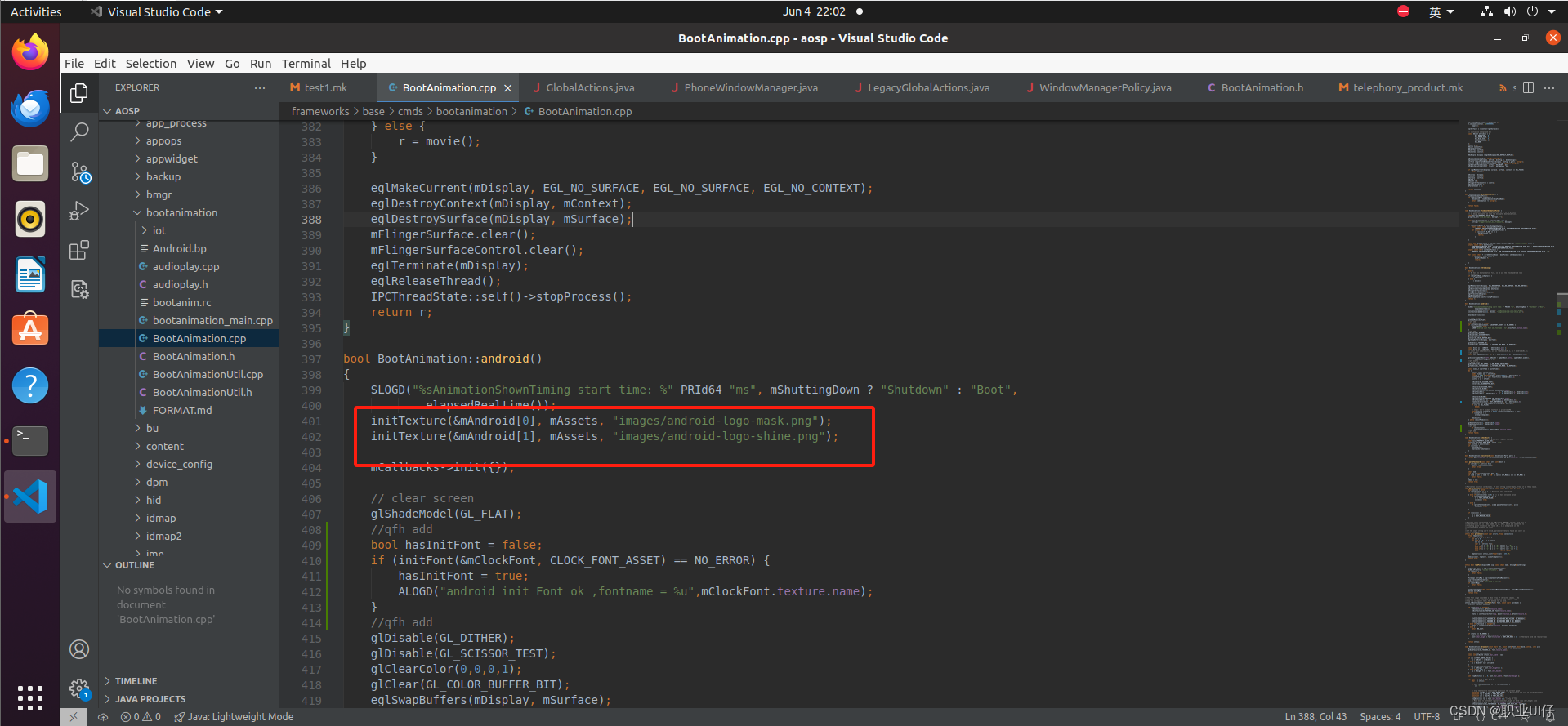The image size is (1568, 726).
Task: Launch Firefox from the dock
Action: pos(30,52)
